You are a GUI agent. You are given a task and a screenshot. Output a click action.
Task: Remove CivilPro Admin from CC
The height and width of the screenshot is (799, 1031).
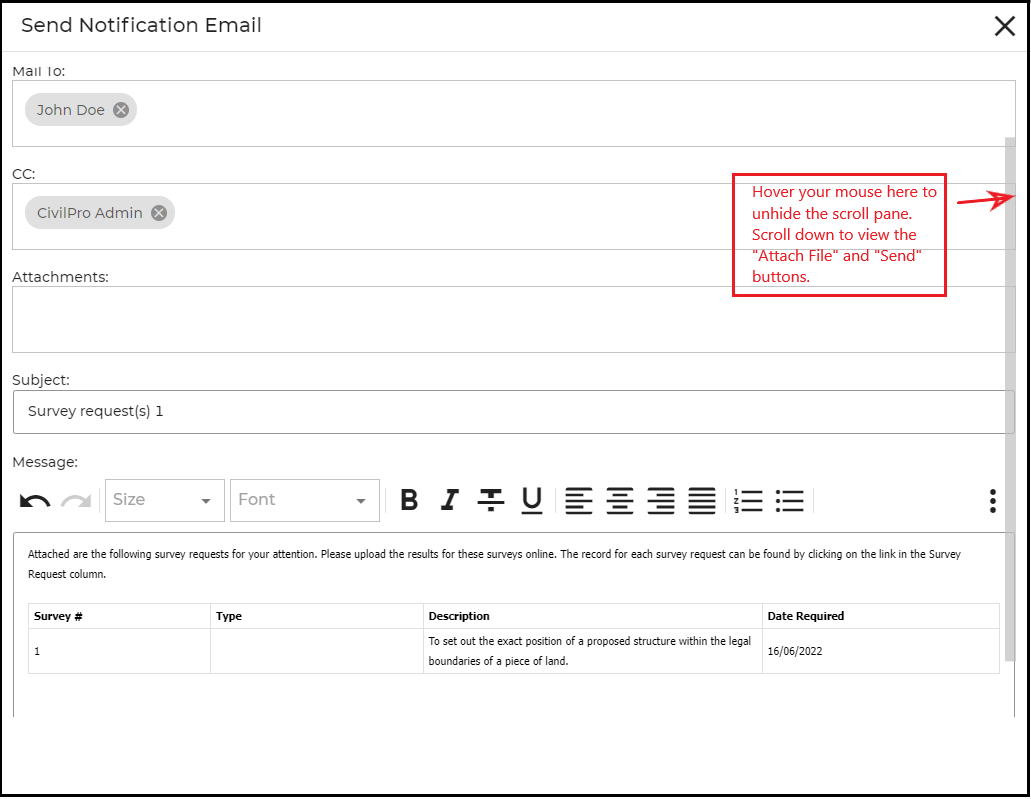159,213
